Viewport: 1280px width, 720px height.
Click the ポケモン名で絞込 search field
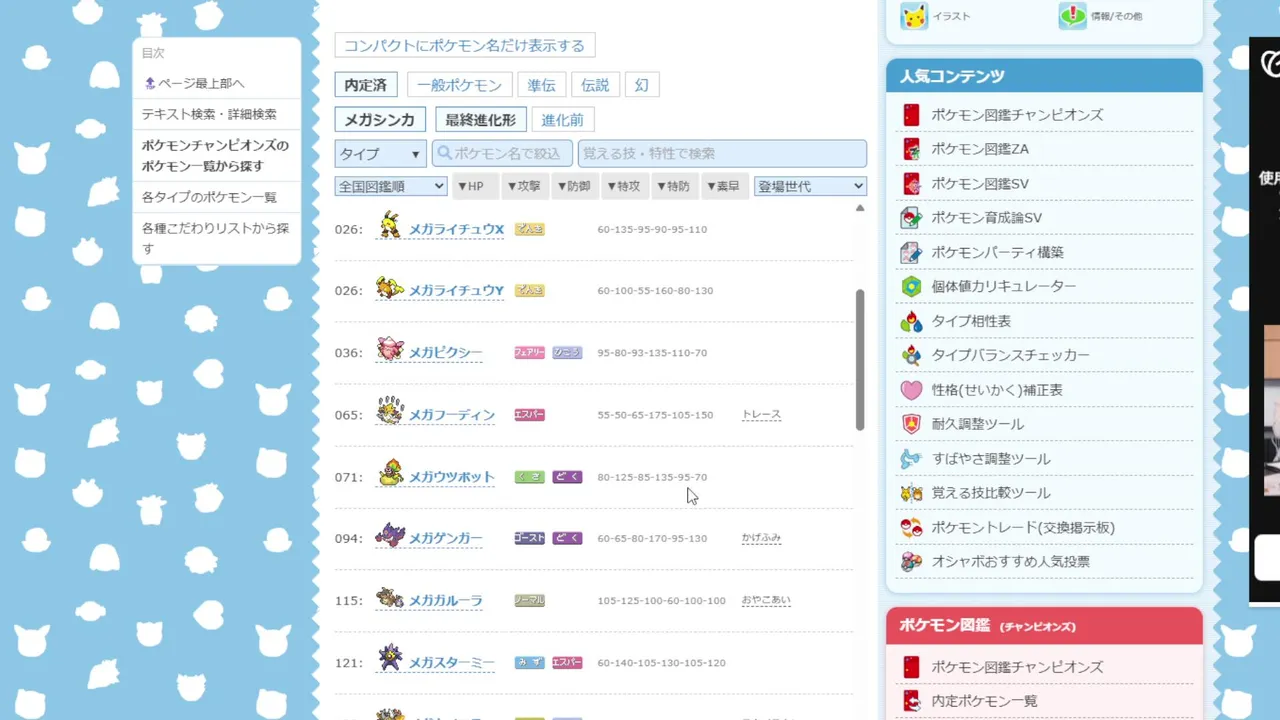point(503,154)
